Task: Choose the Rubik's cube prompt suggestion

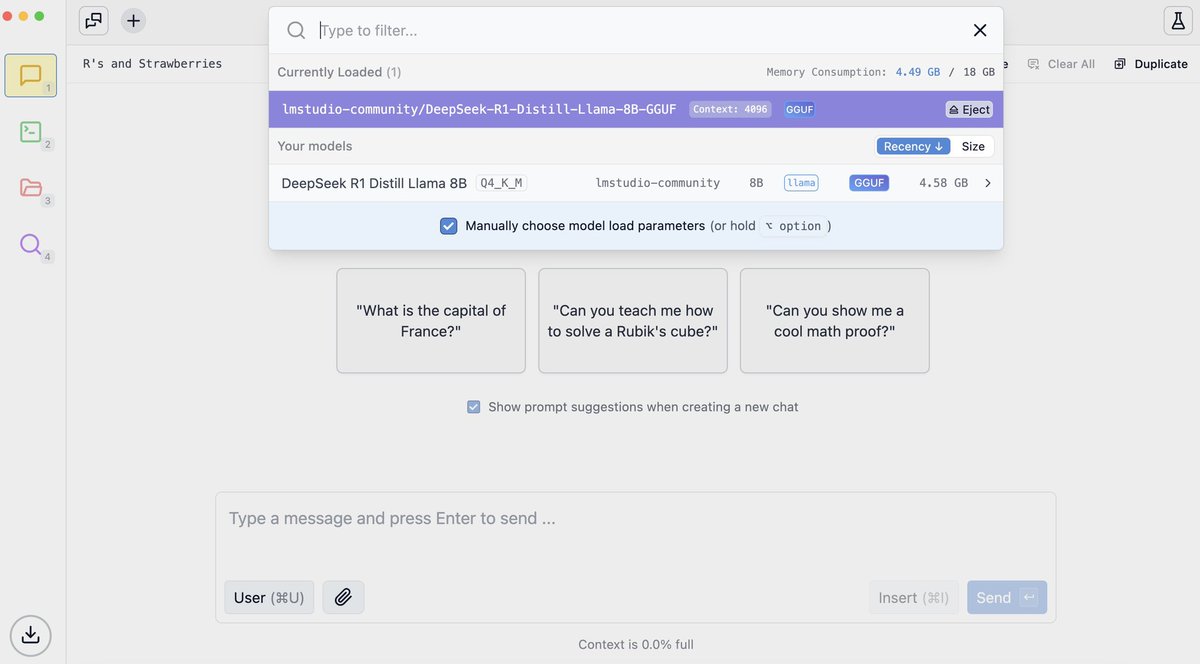Action: click(x=633, y=321)
